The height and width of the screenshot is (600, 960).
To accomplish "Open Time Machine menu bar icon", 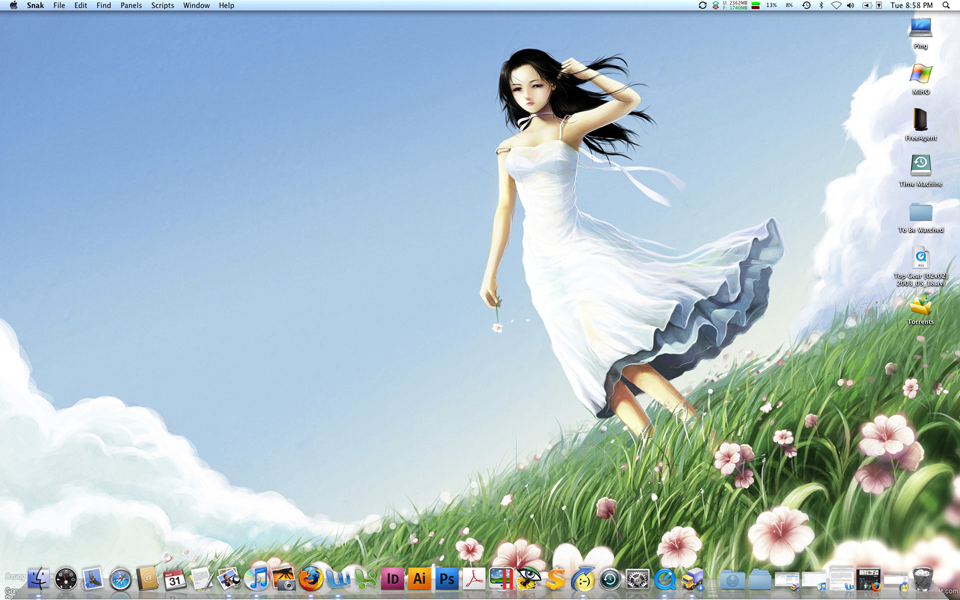I will pyautogui.click(x=806, y=6).
